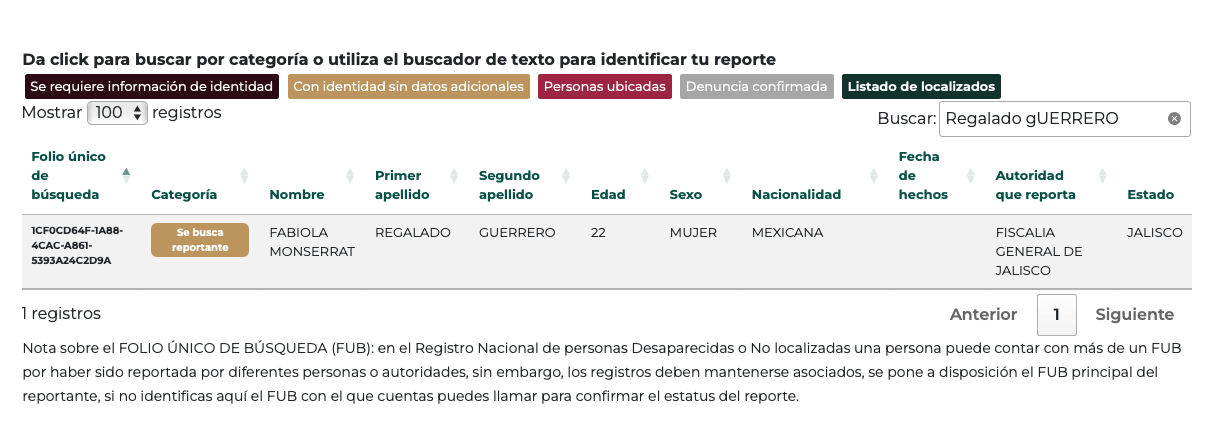Viewport: 1218px width, 427px height.
Task: Click sort arrows beside the Nombre header
Action: [x=350, y=176]
